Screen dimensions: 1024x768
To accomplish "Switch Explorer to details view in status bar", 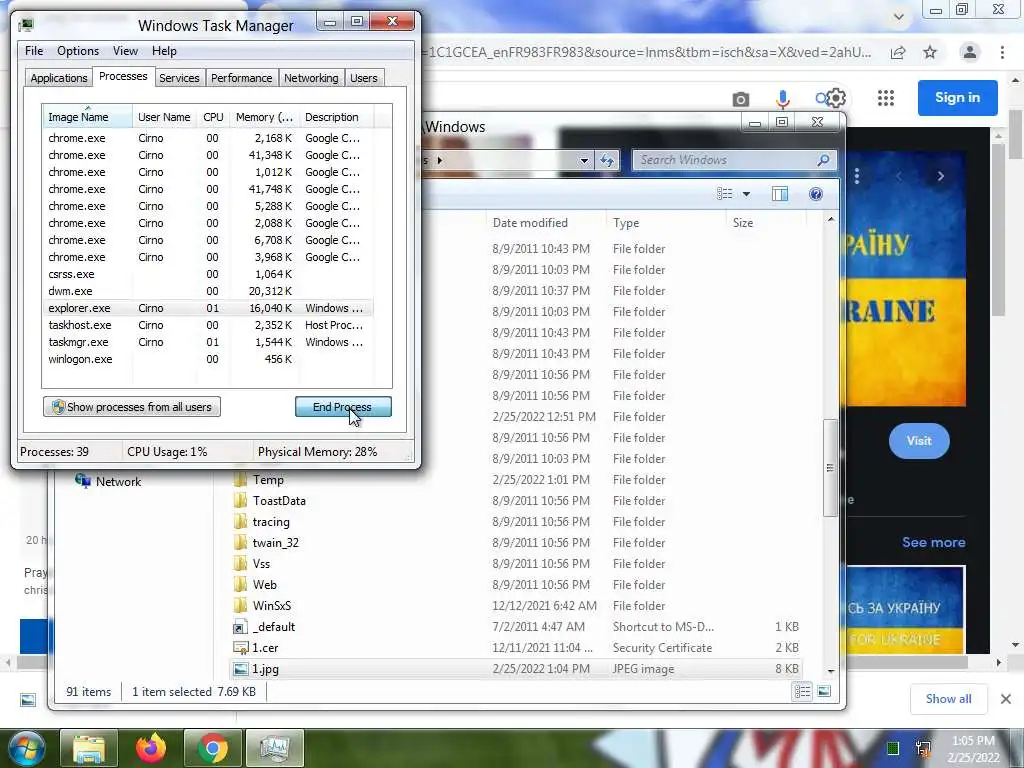I will pyautogui.click(x=803, y=692).
